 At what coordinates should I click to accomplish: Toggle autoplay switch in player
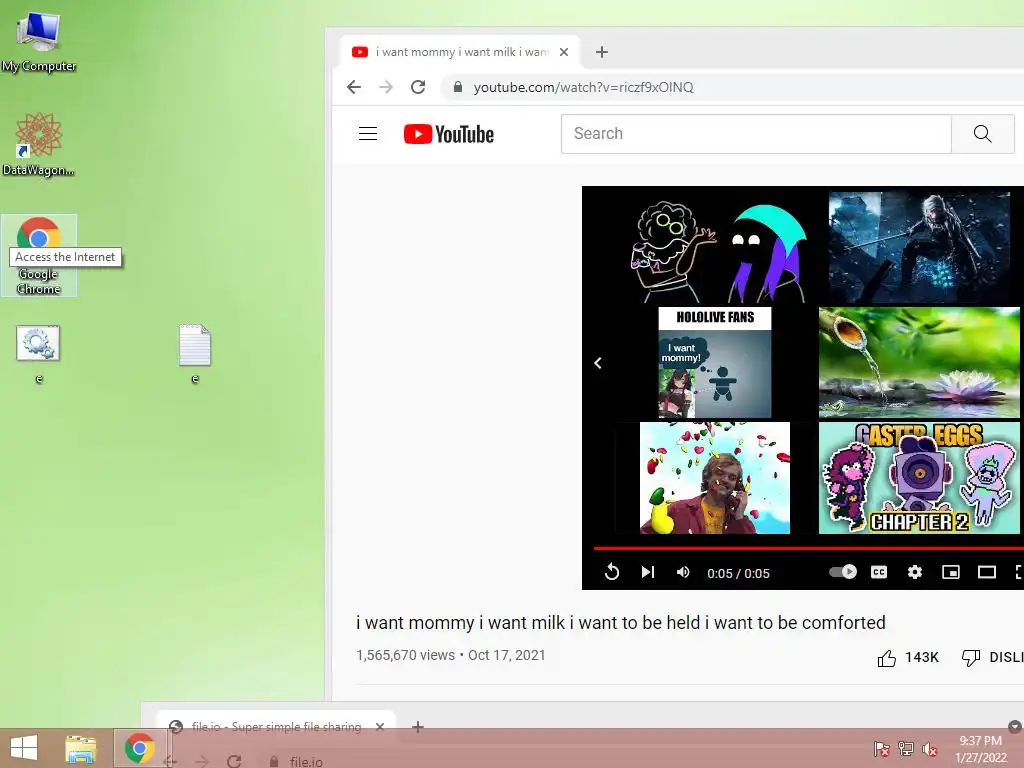click(x=842, y=572)
